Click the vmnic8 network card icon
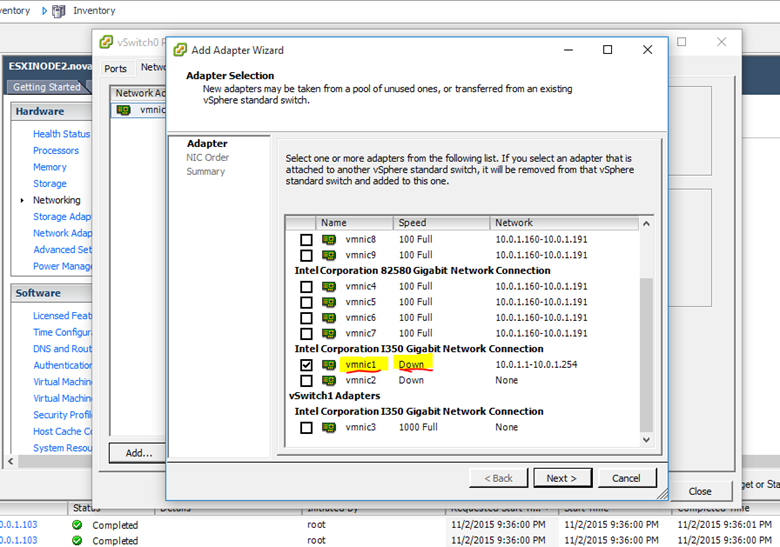780x547 pixels. pyautogui.click(x=329, y=240)
